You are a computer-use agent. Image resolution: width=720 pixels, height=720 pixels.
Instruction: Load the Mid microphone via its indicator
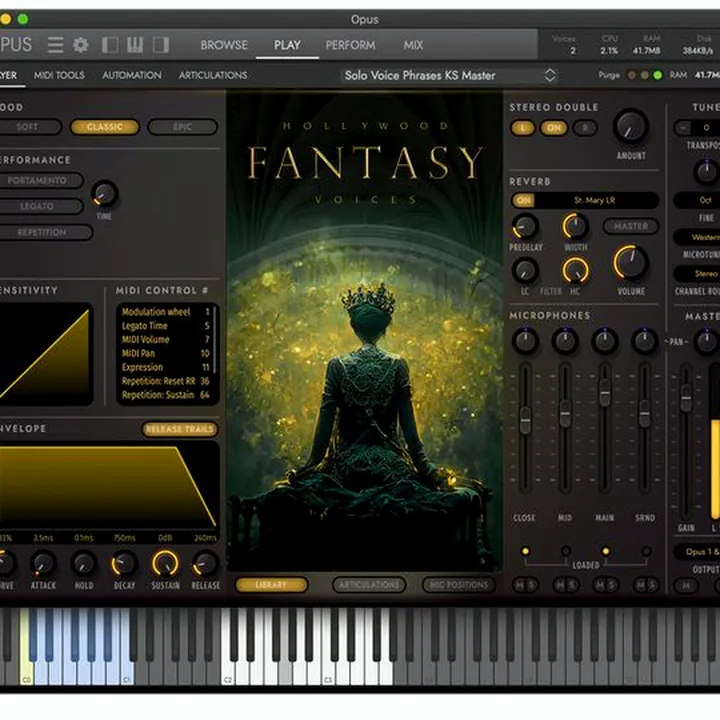tap(566, 551)
